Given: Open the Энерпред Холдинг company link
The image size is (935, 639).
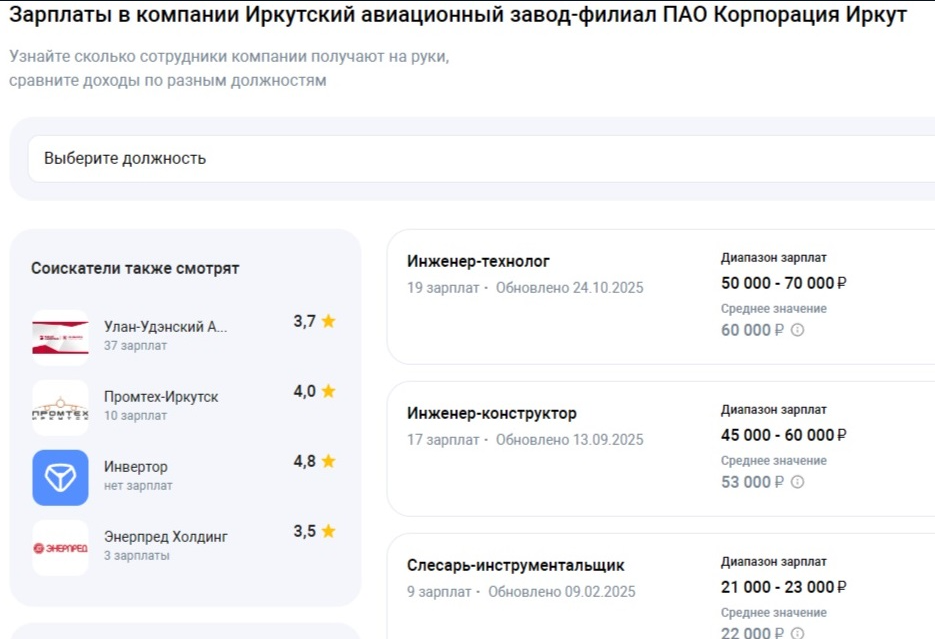Looking at the screenshot, I should pyautogui.click(x=166, y=536).
